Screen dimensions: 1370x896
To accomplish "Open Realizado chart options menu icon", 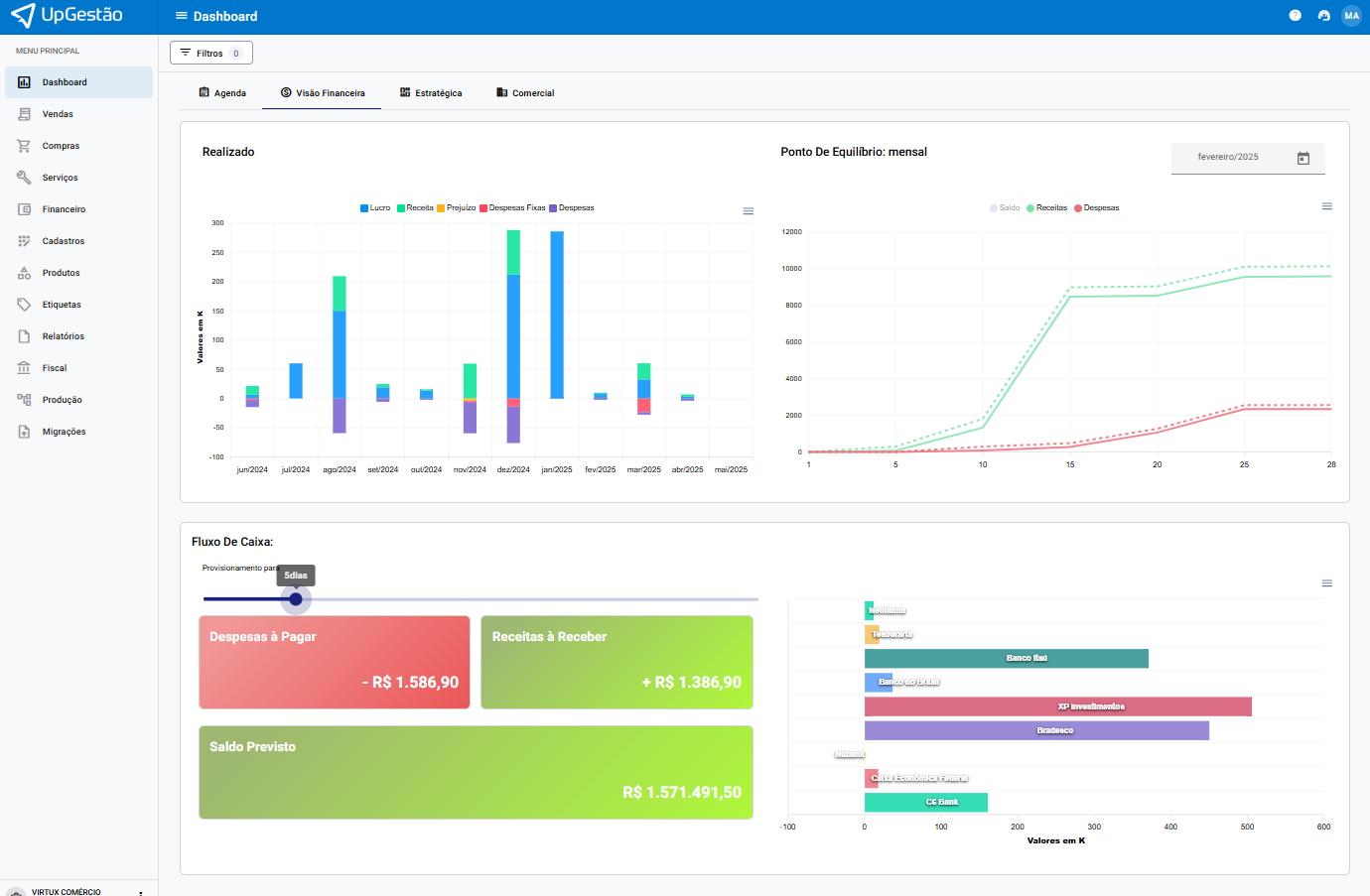I will click(749, 211).
